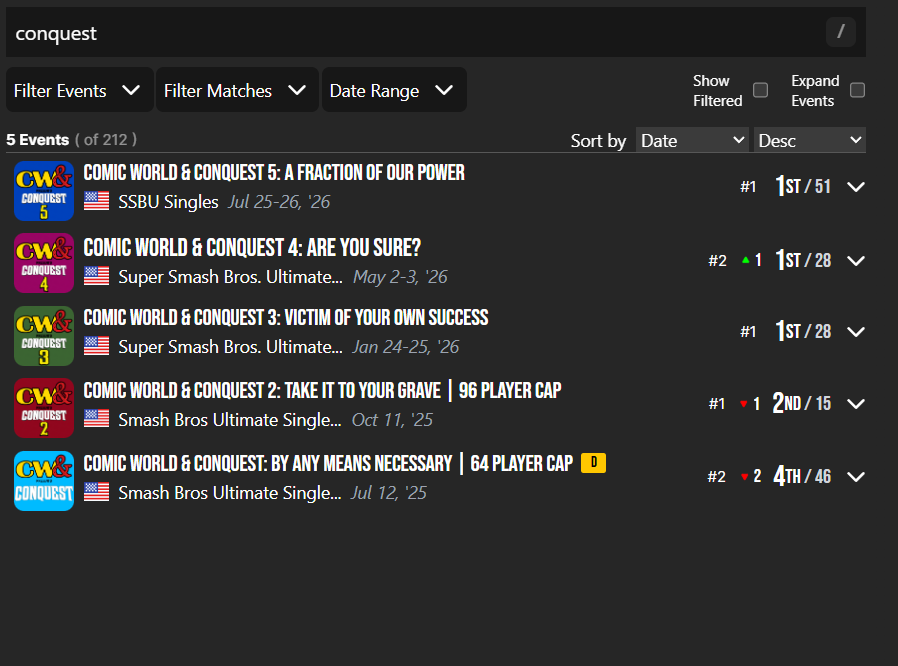Click the '#1' seed on Conquest 2 row
The image size is (898, 666).
(x=717, y=404)
